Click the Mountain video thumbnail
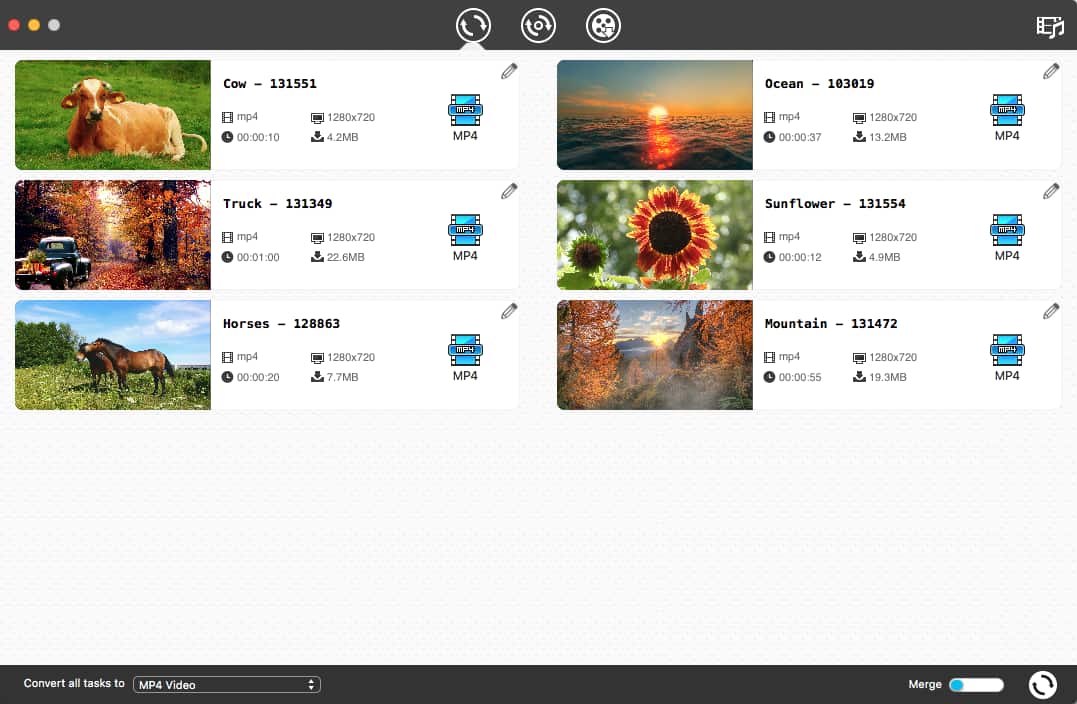This screenshot has width=1077, height=704. tap(655, 355)
